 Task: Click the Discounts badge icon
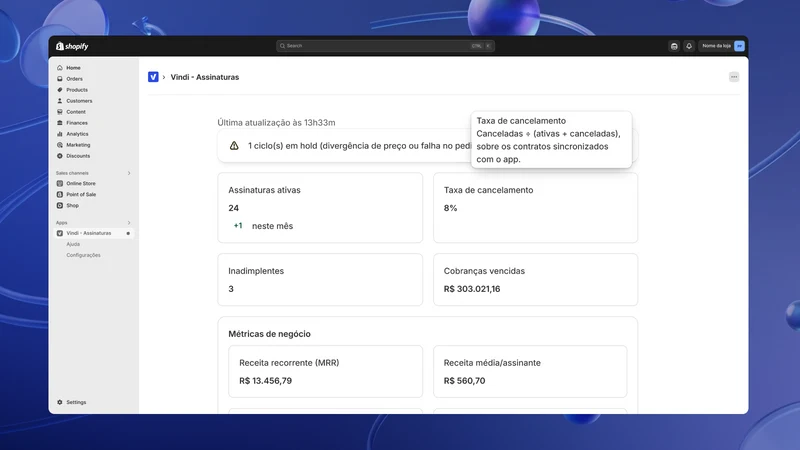60,156
